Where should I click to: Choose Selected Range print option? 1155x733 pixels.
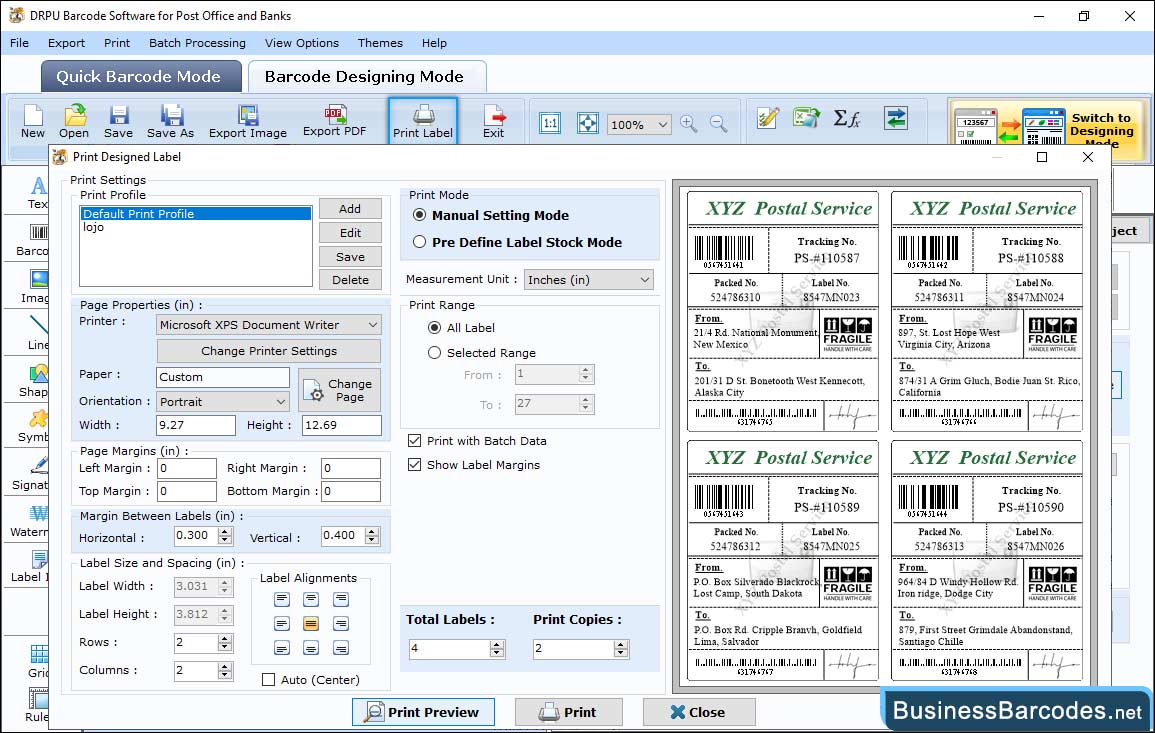(x=435, y=353)
